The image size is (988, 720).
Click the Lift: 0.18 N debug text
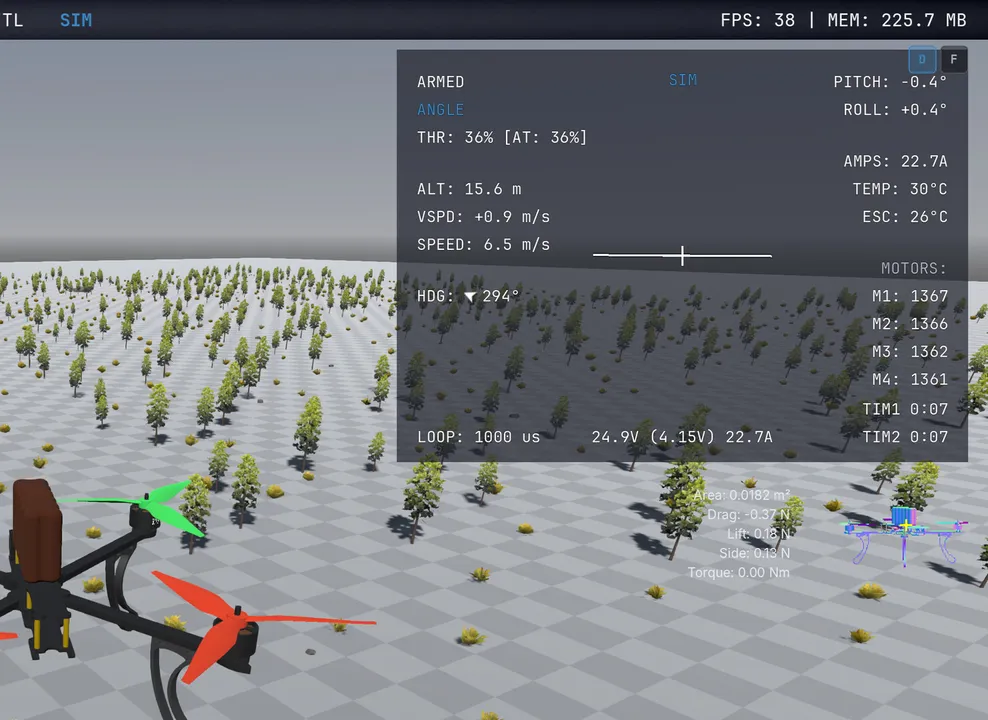[758, 534]
